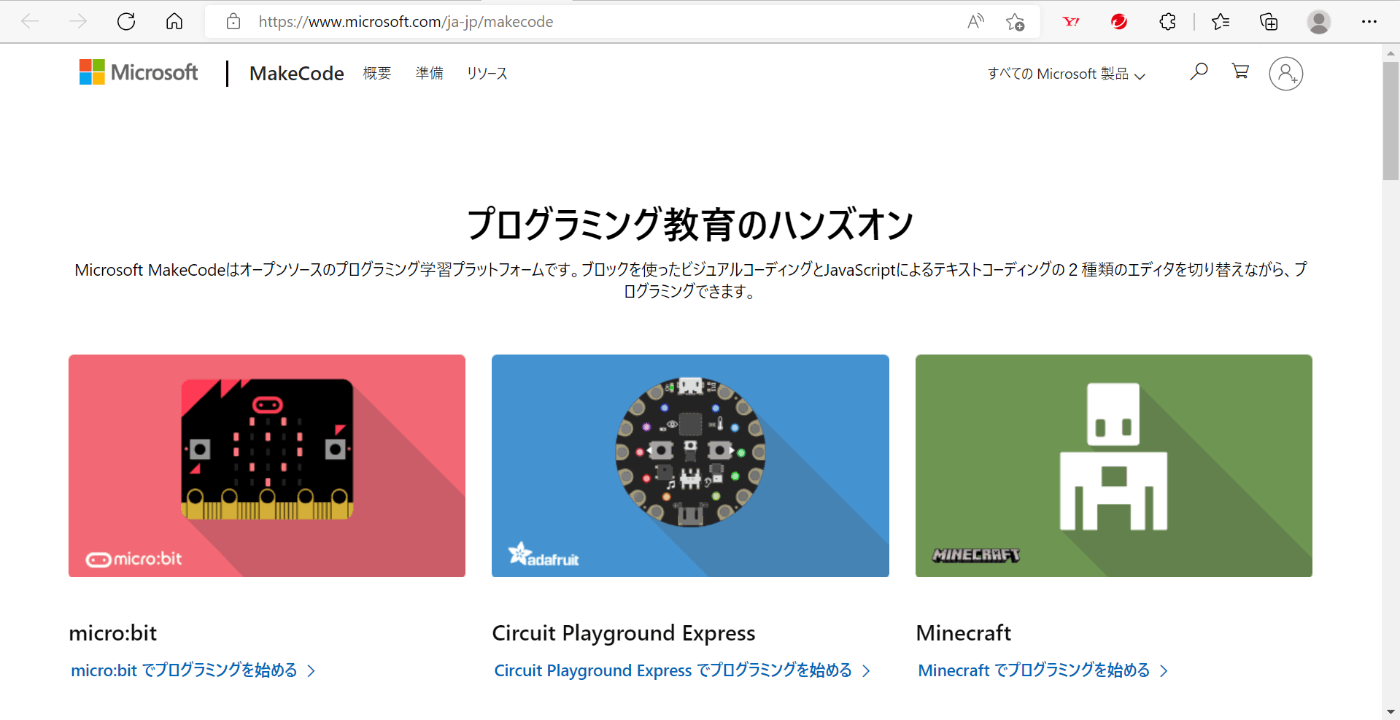Open the shopping cart icon
Image resolution: width=1400 pixels, height=720 pixels.
point(1240,71)
